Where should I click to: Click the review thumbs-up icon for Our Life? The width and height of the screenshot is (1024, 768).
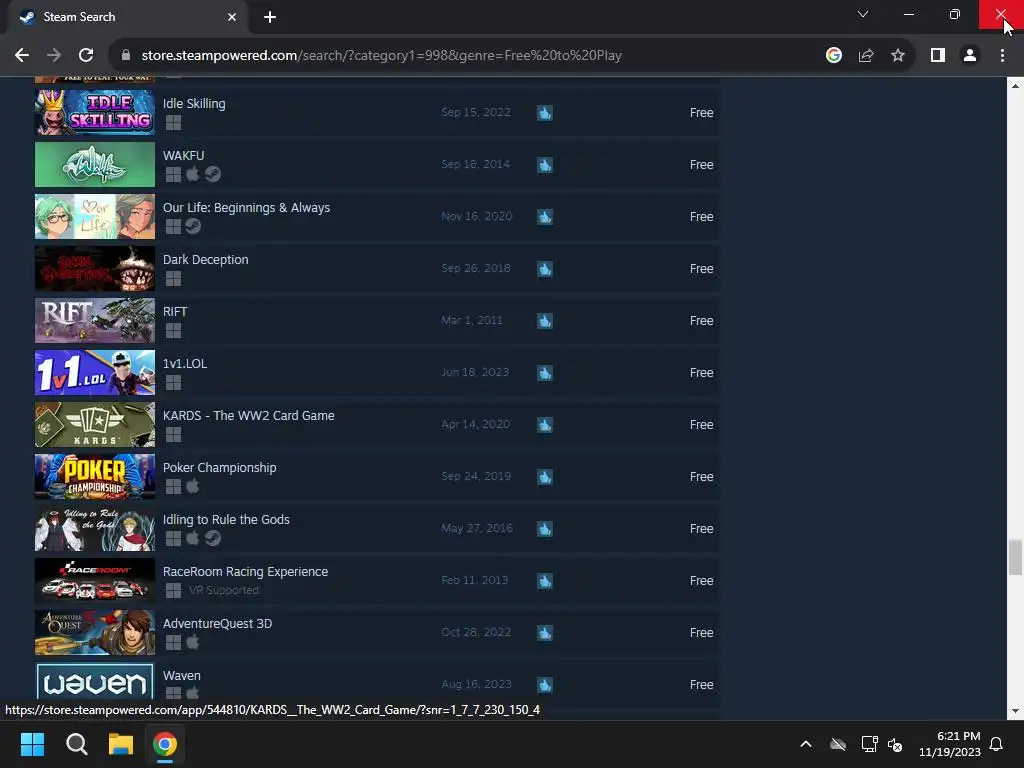[545, 217]
